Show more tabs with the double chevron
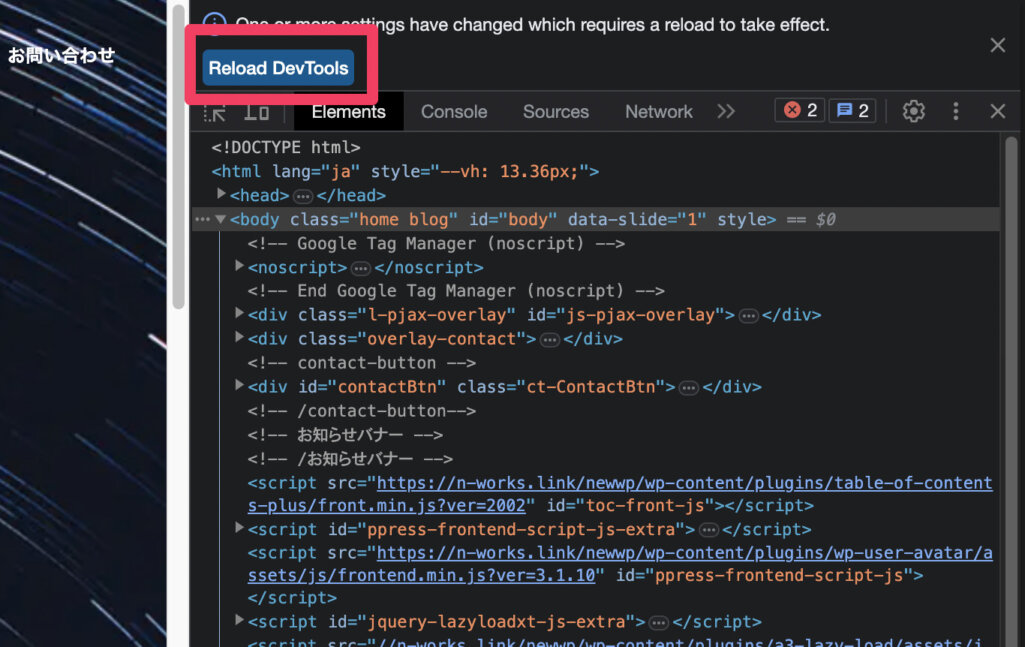Image resolution: width=1025 pixels, height=647 pixels. 726,111
